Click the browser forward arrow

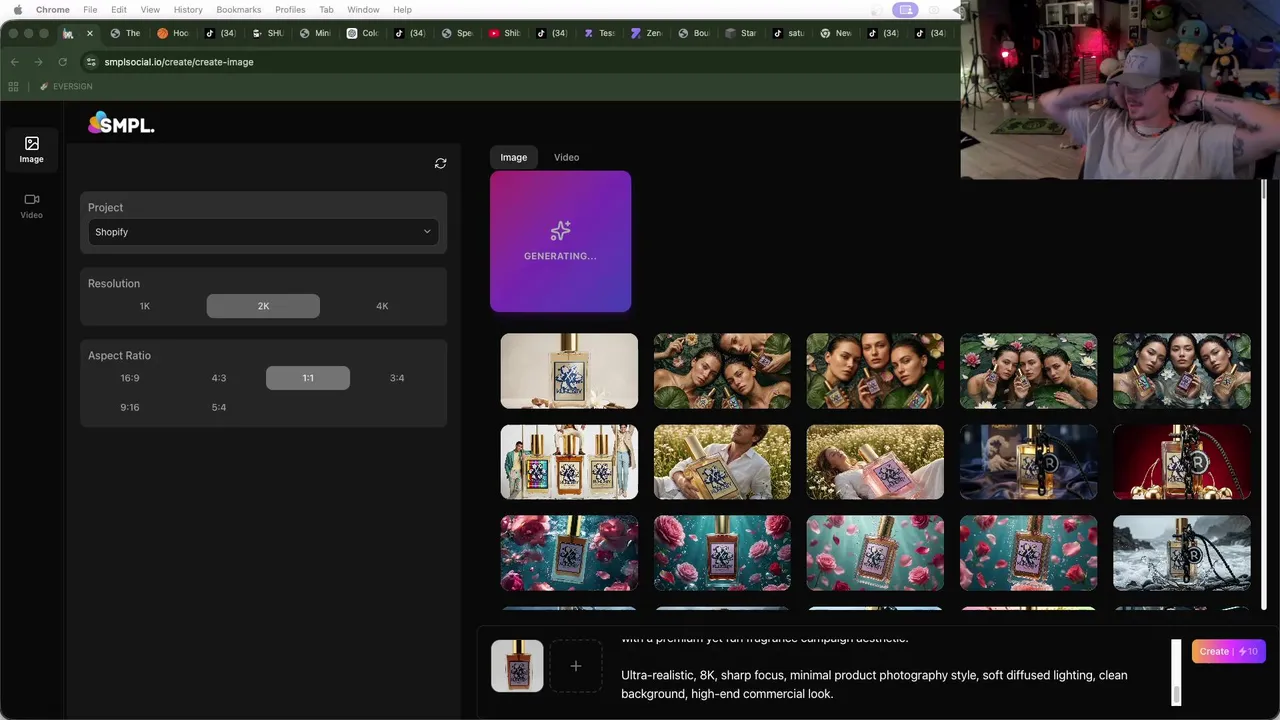[38, 62]
